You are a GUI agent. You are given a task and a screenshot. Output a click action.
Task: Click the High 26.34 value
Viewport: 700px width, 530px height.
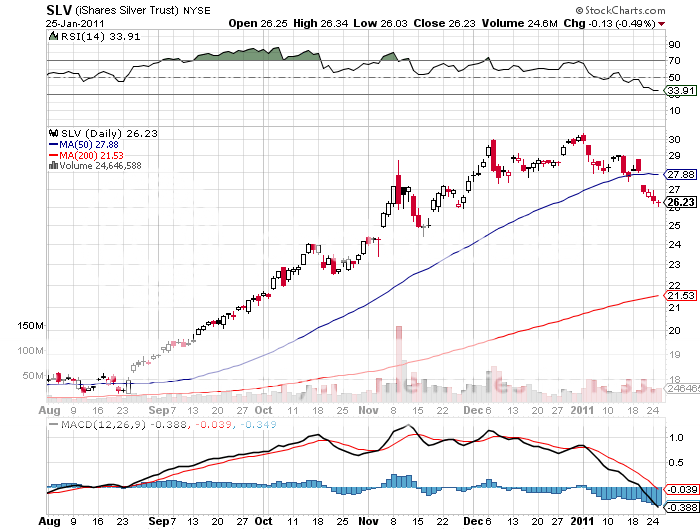[x=320, y=23]
